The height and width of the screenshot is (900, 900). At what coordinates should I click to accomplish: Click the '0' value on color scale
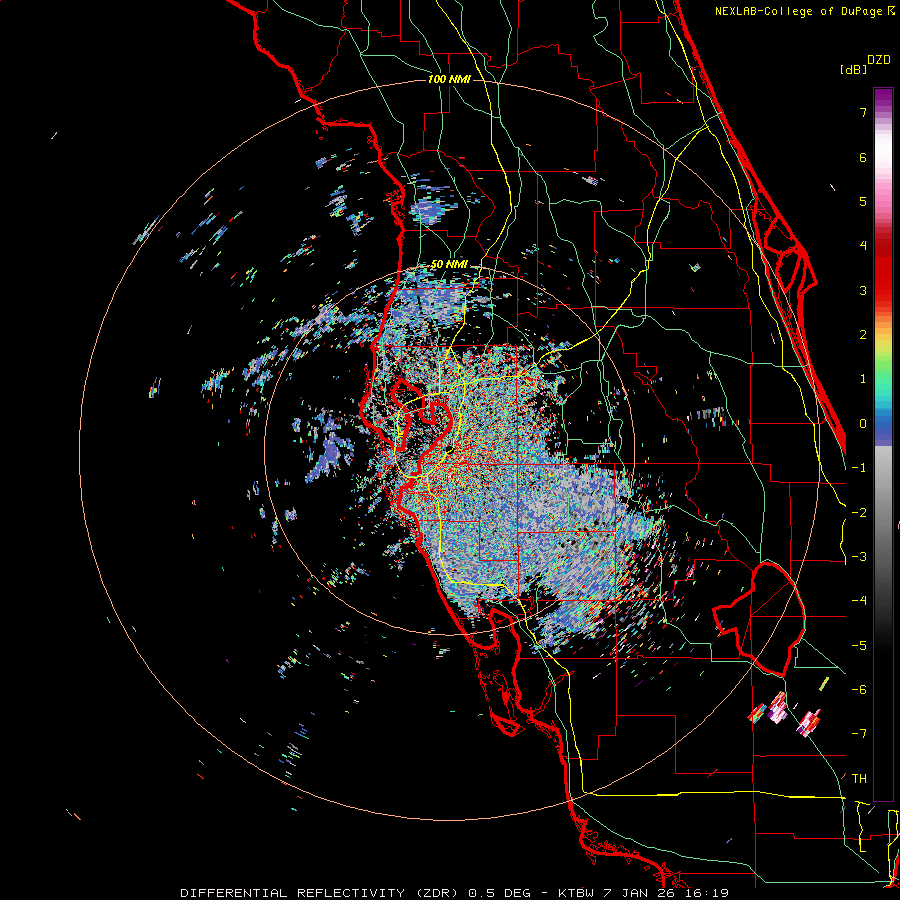pyautogui.click(x=863, y=424)
